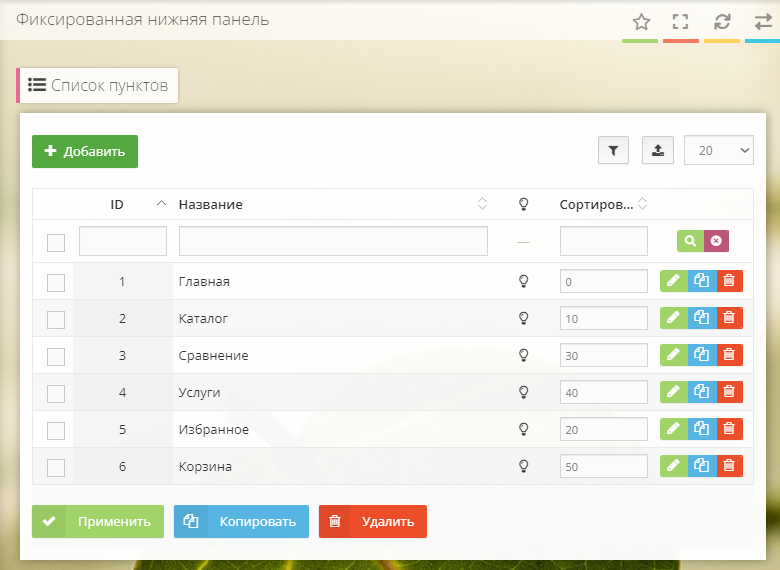
Task: Copy the Каталог row using copy icon
Action: click(x=702, y=319)
